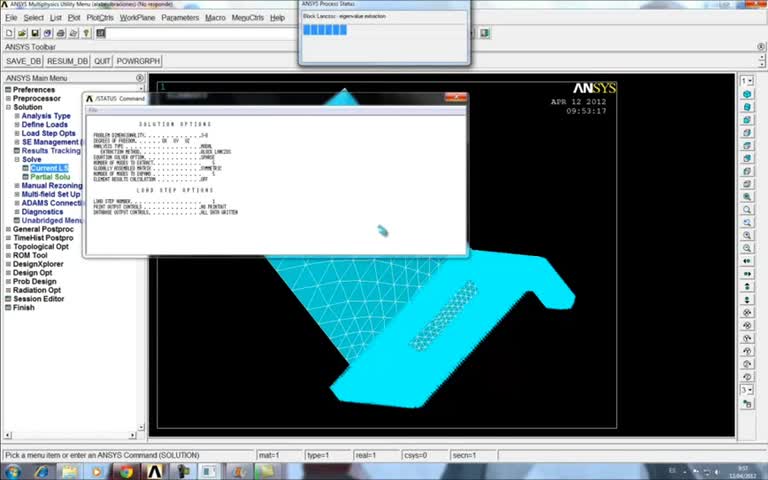
Task: Expand the Preprocessor tree node
Action: point(8,98)
